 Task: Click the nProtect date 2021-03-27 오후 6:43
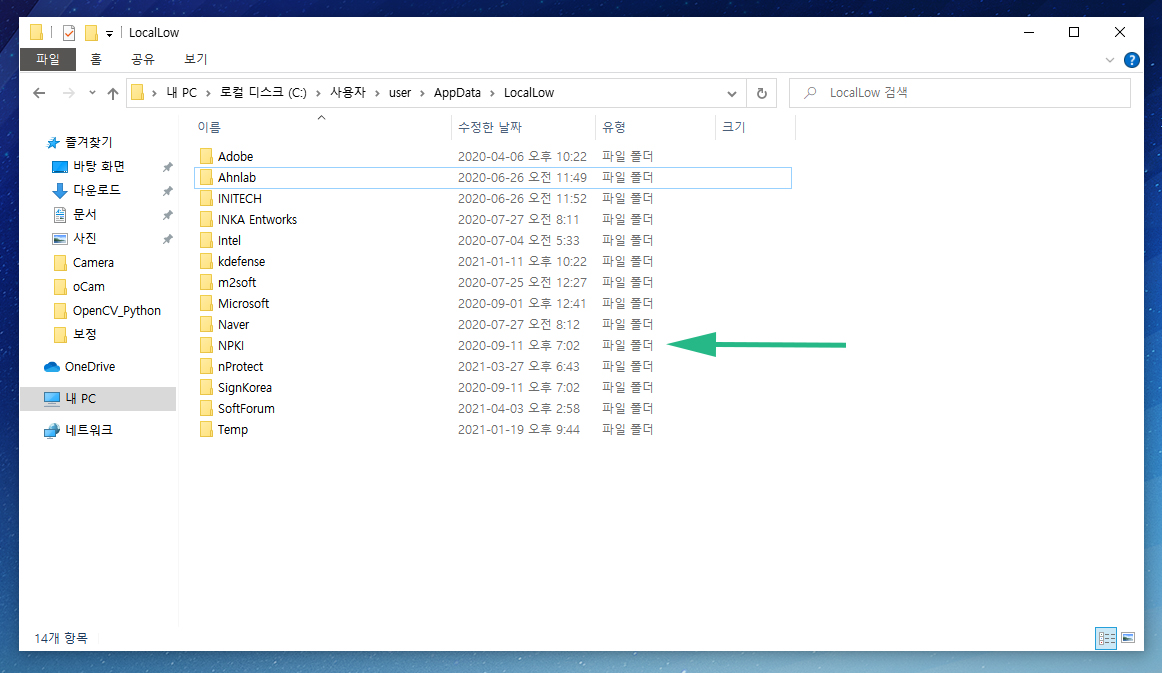pos(519,366)
